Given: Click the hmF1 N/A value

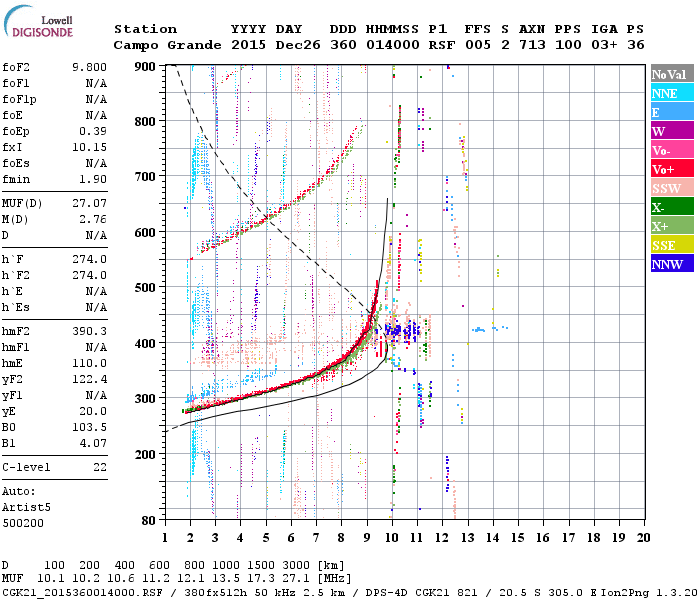Looking at the screenshot, I should click(x=96, y=347).
